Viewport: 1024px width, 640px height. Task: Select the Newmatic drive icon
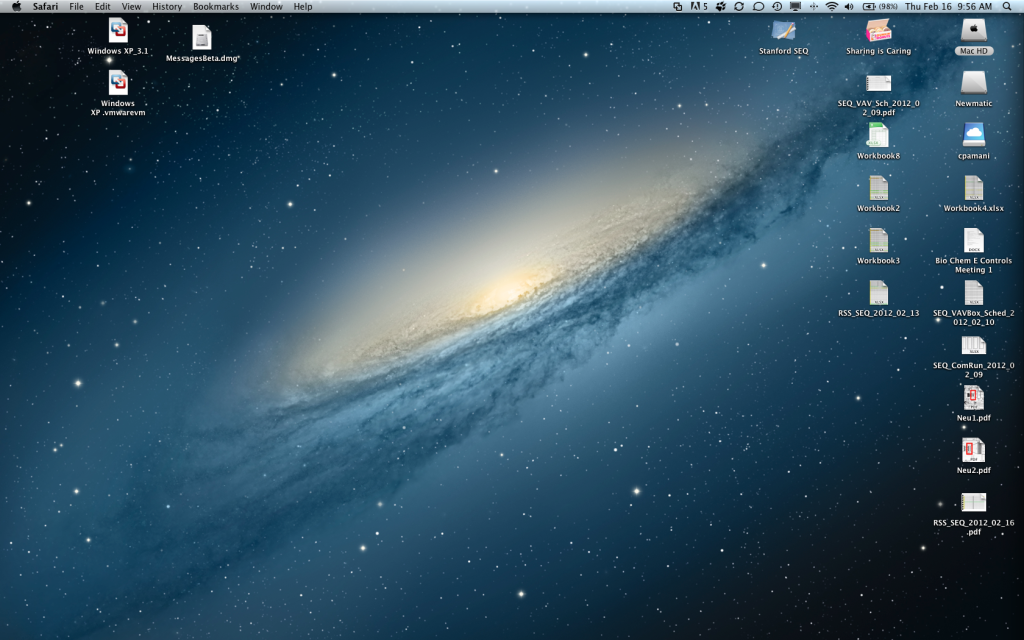pyautogui.click(x=974, y=83)
